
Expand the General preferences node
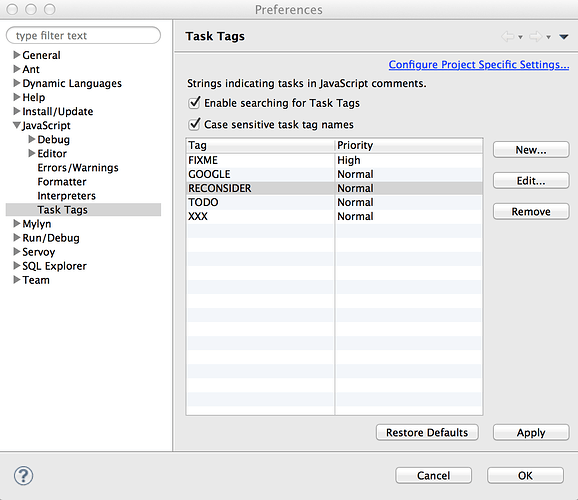pos(17,55)
